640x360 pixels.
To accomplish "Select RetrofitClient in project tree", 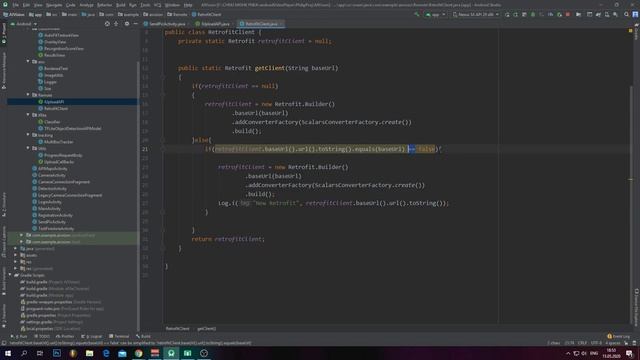I will click(56, 109).
